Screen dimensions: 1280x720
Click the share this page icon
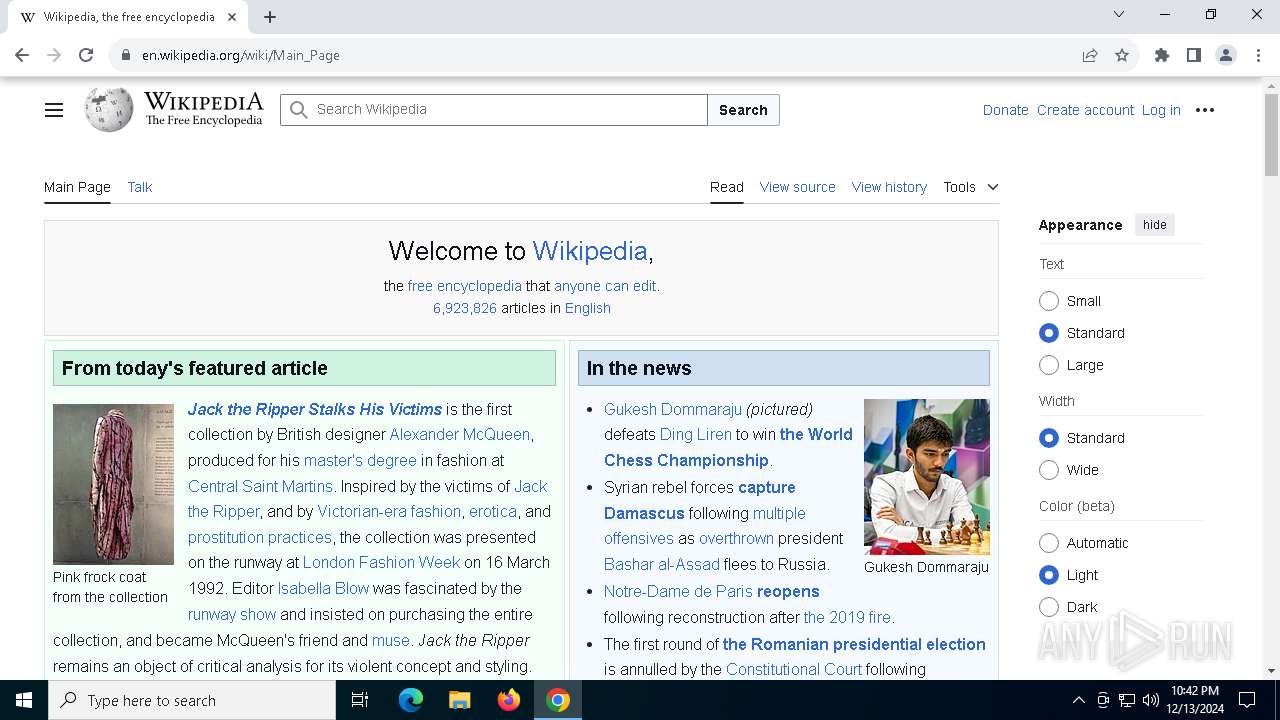tap(1090, 55)
